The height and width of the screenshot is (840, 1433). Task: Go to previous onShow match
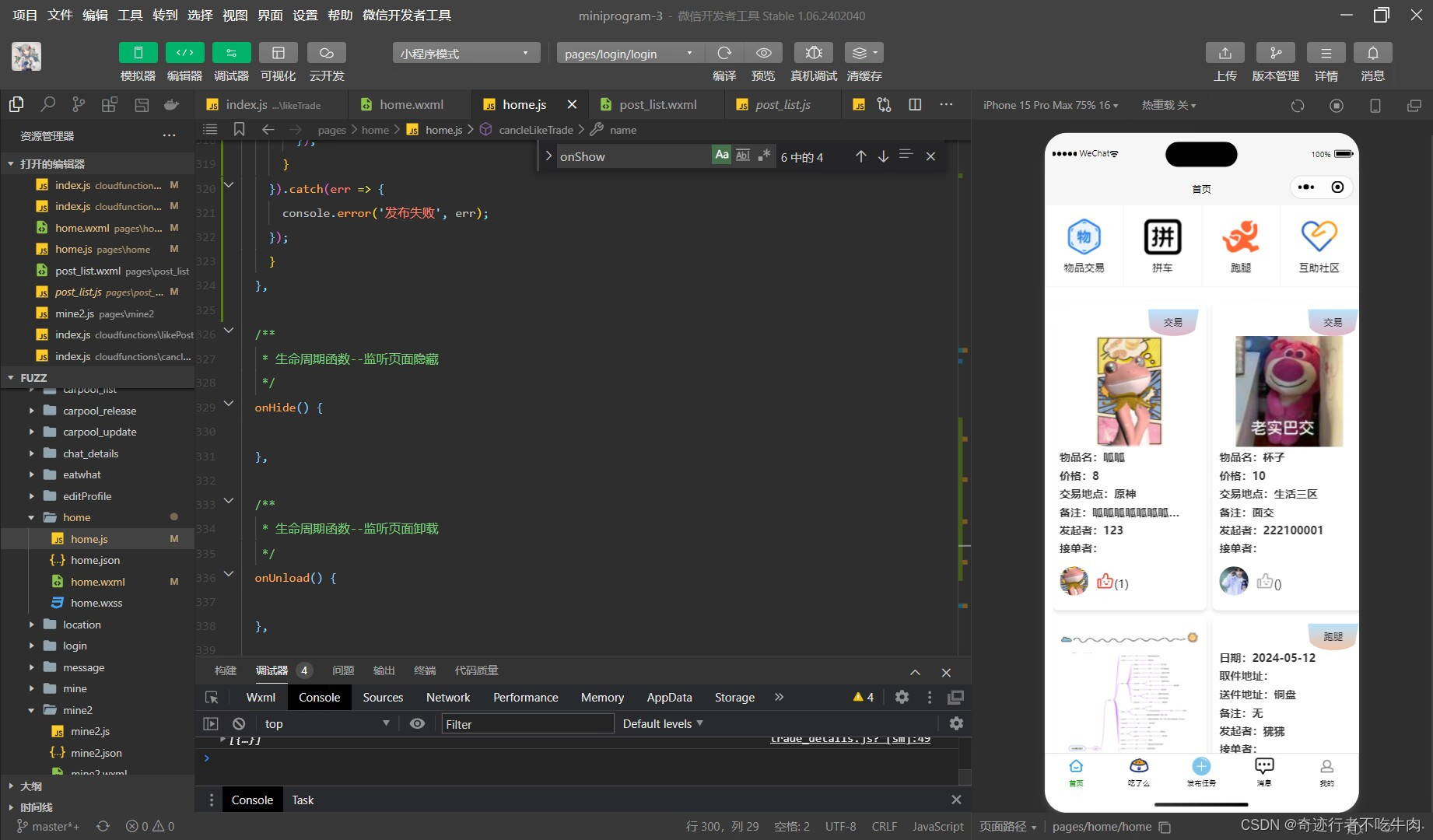click(x=860, y=156)
